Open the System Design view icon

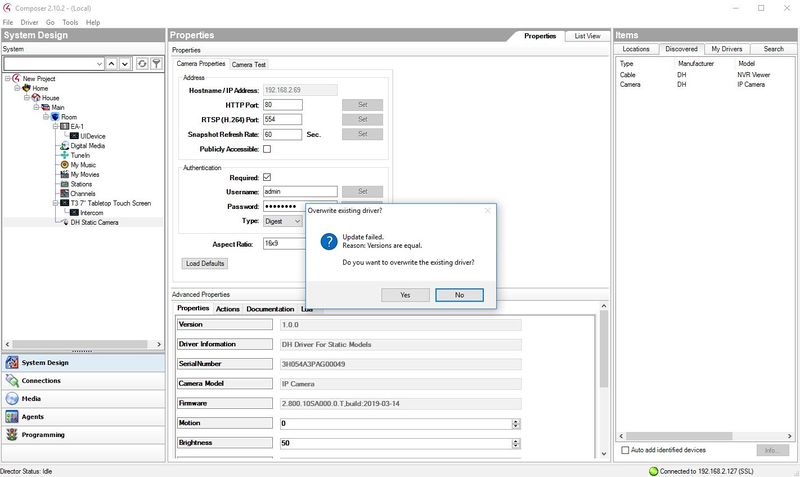tap(12, 363)
